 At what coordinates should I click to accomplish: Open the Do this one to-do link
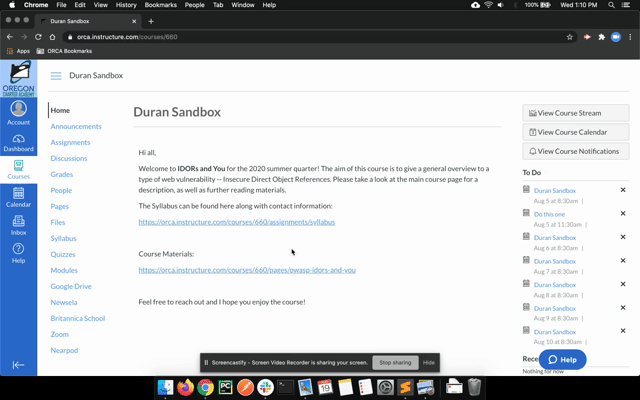(549, 214)
